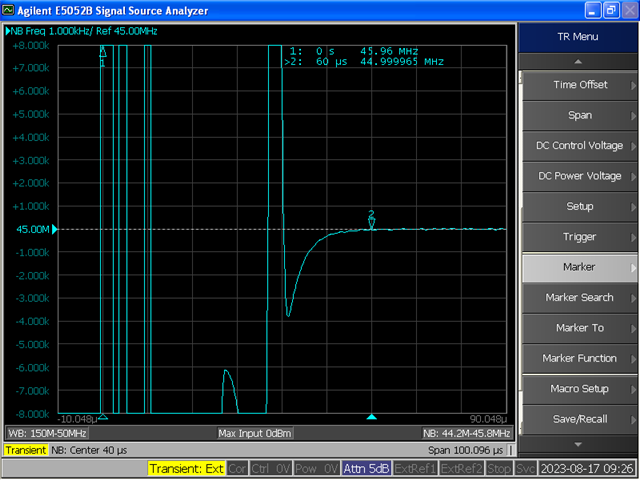Restore the Signal Source Analyzer window
The height and width of the screenshot is (480, 640).
pyautogui.click(x=611, y=11)
